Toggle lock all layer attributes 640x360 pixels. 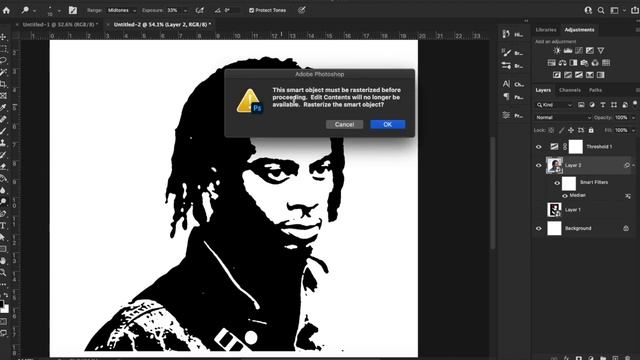click(x=591, y=130)
